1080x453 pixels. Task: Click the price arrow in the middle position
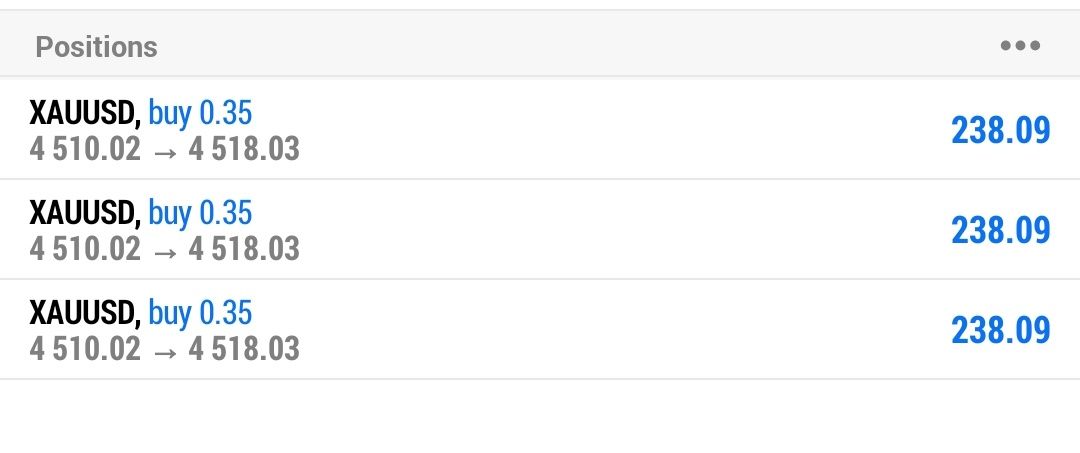click(x=165, y=249)
